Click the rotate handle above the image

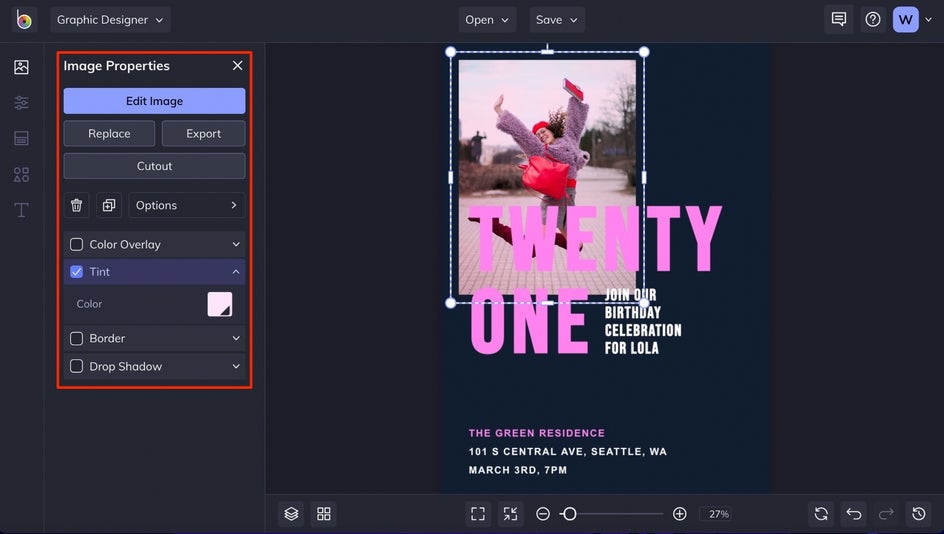[547, 46]
